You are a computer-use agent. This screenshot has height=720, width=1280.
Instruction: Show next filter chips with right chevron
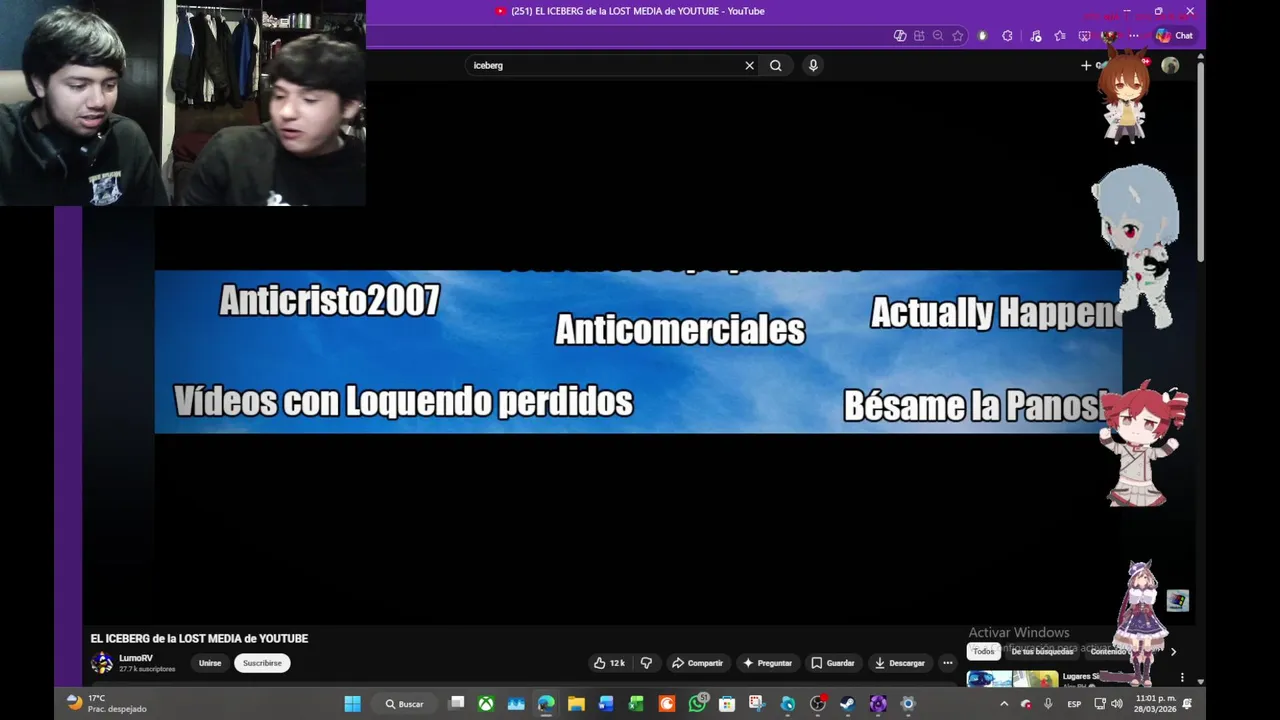tap(1173, 652)
